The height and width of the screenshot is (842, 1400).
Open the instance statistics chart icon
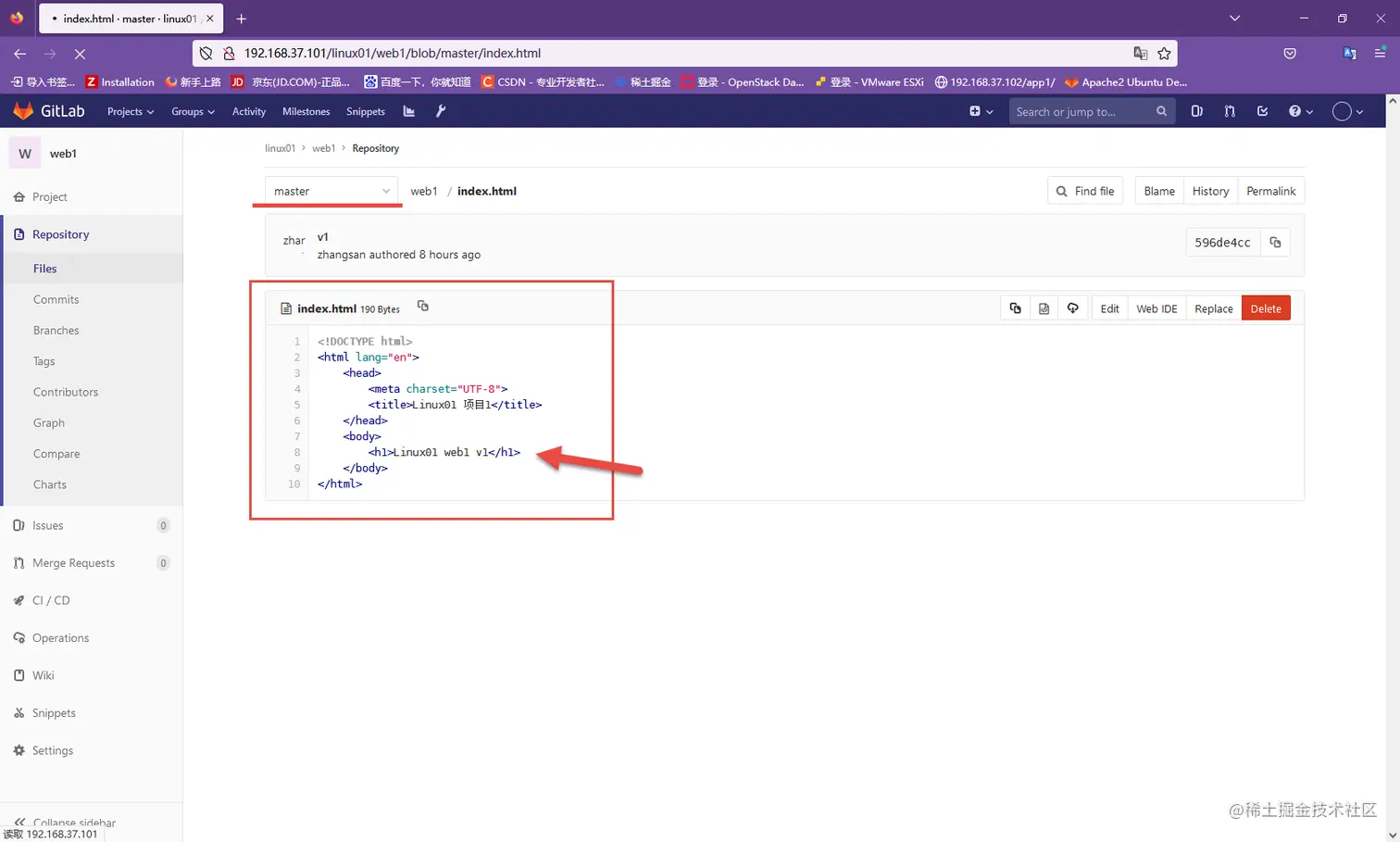409,111
